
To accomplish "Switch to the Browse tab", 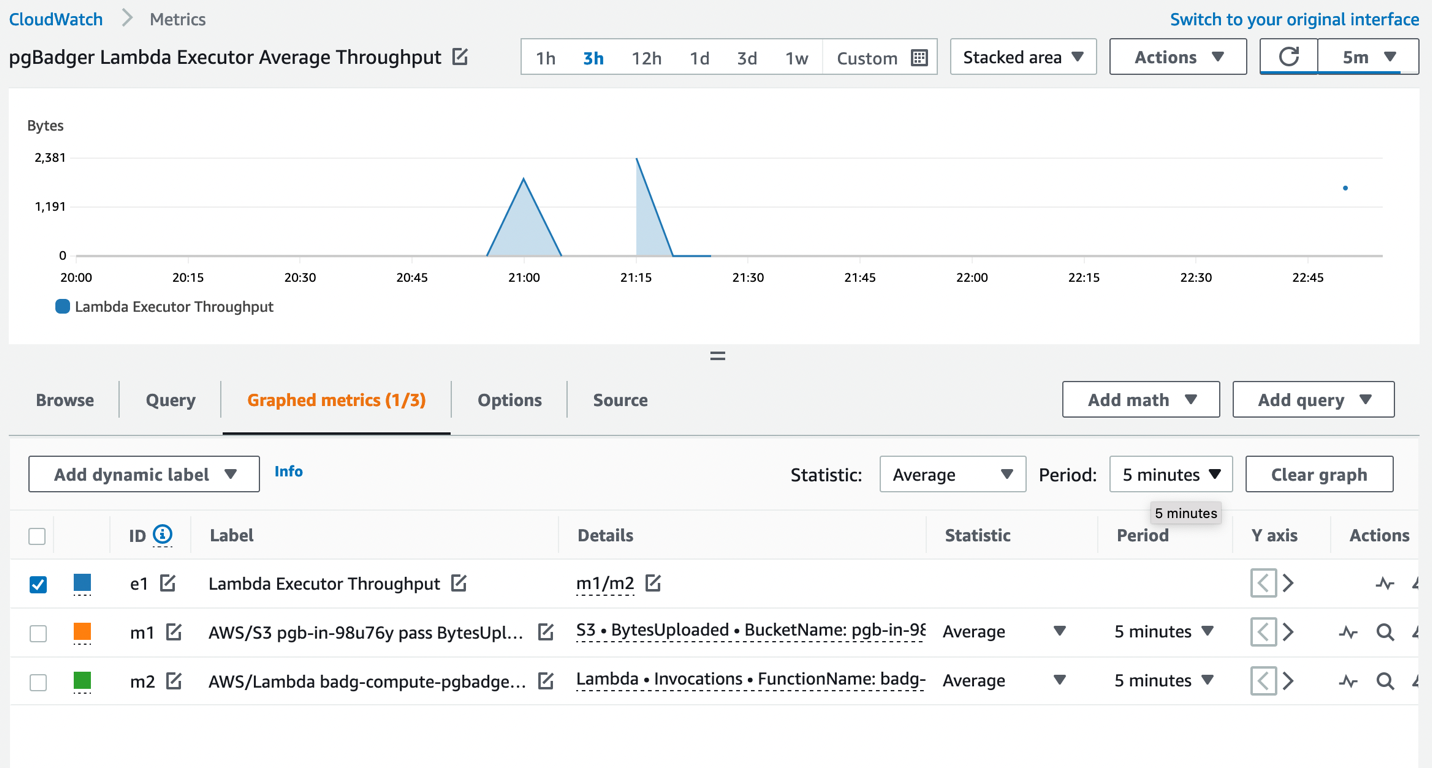I will pos(65,400).
